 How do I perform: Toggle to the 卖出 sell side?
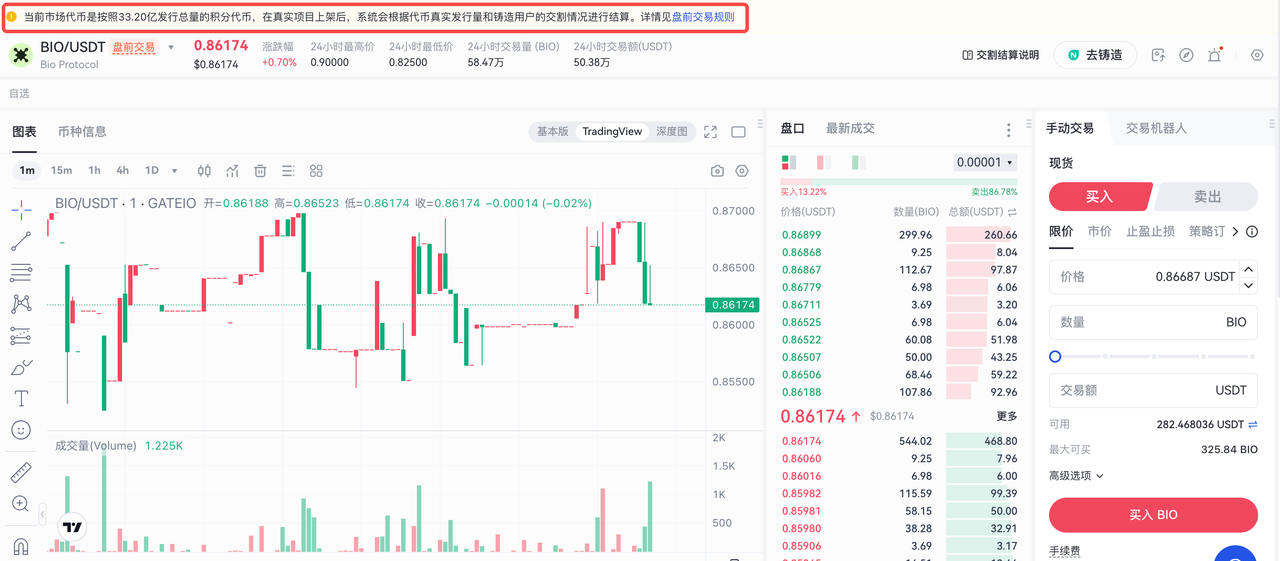coord(1207,197)
